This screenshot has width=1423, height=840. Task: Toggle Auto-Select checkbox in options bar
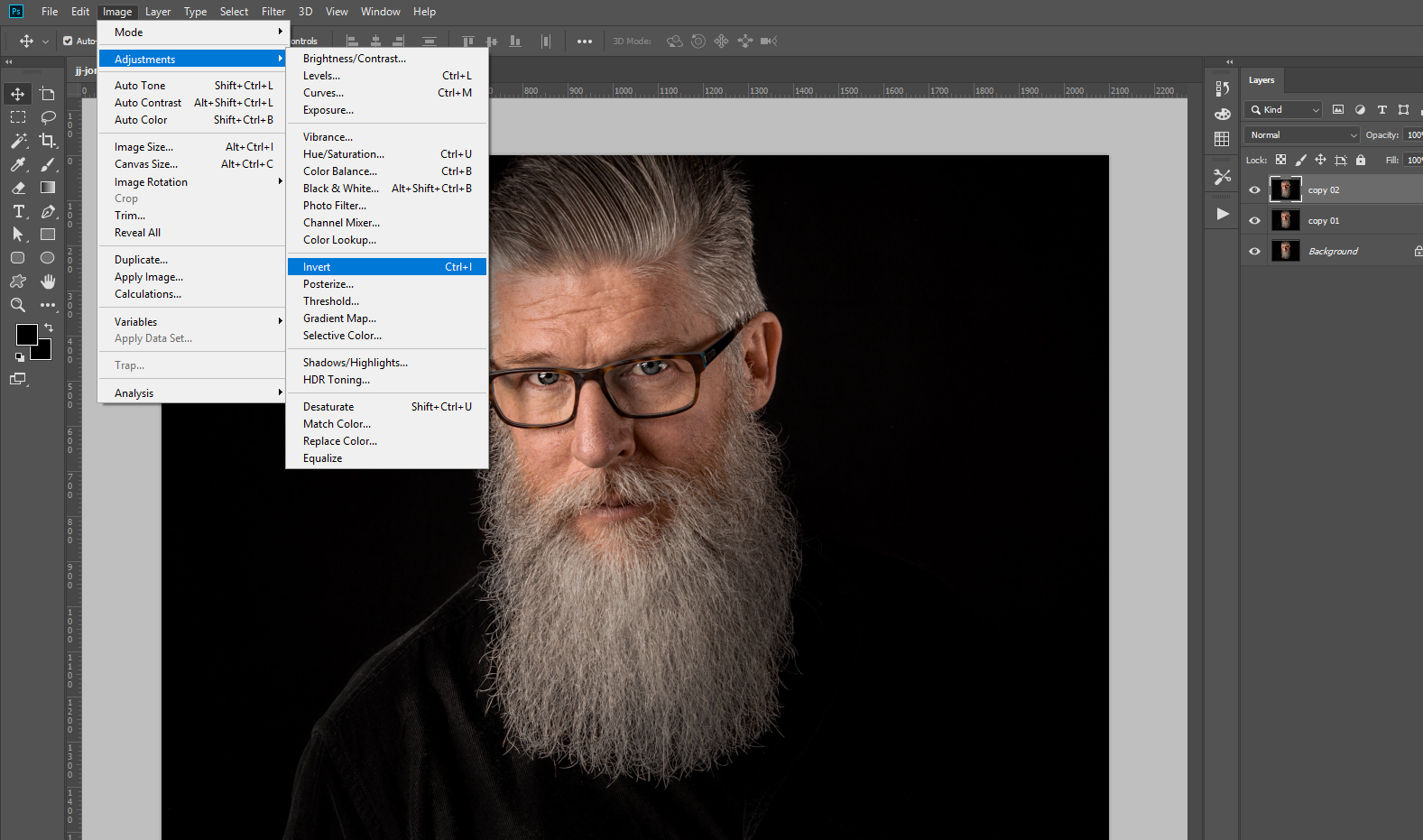point(68,41)
